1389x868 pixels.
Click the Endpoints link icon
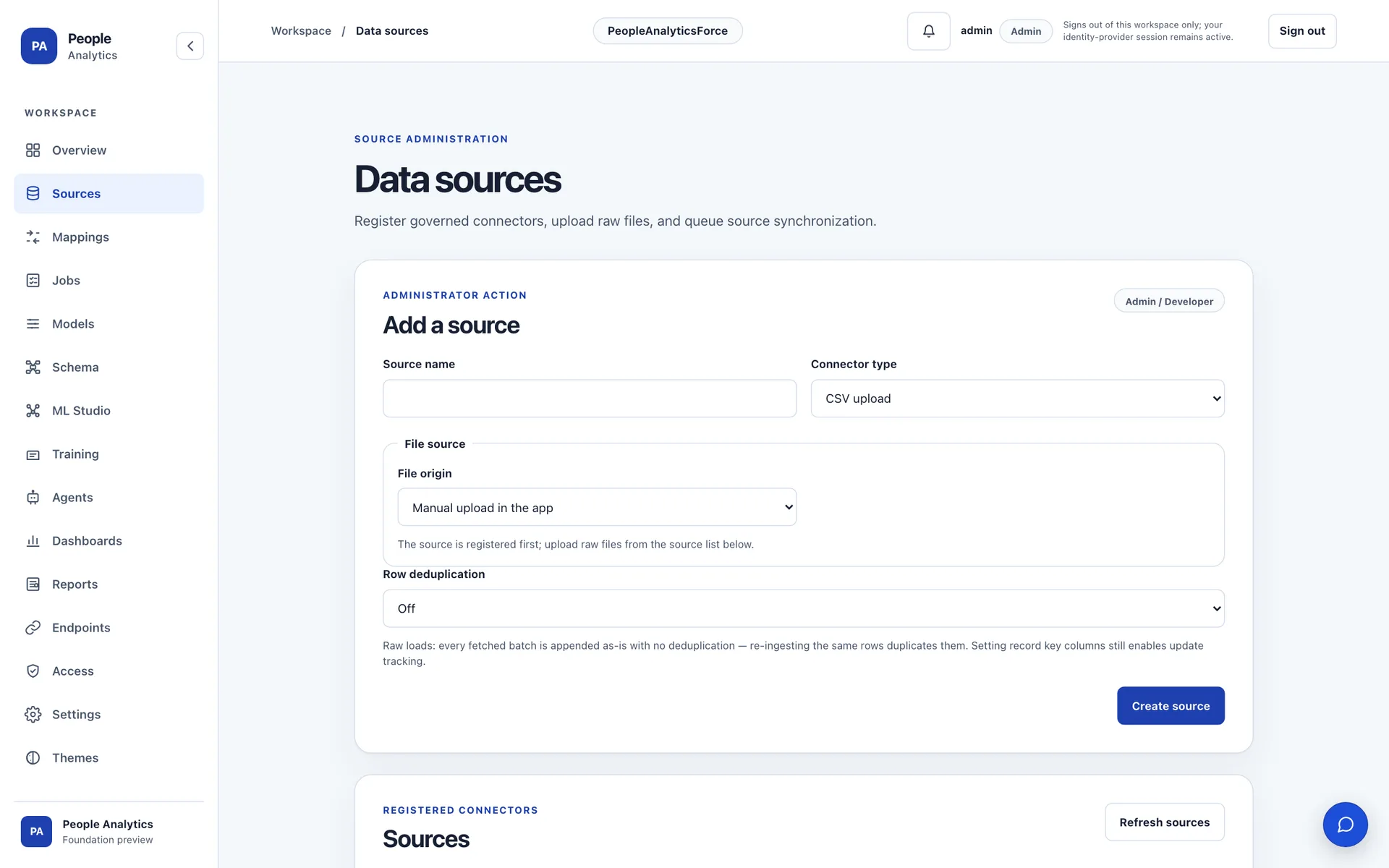coord(33,628)
